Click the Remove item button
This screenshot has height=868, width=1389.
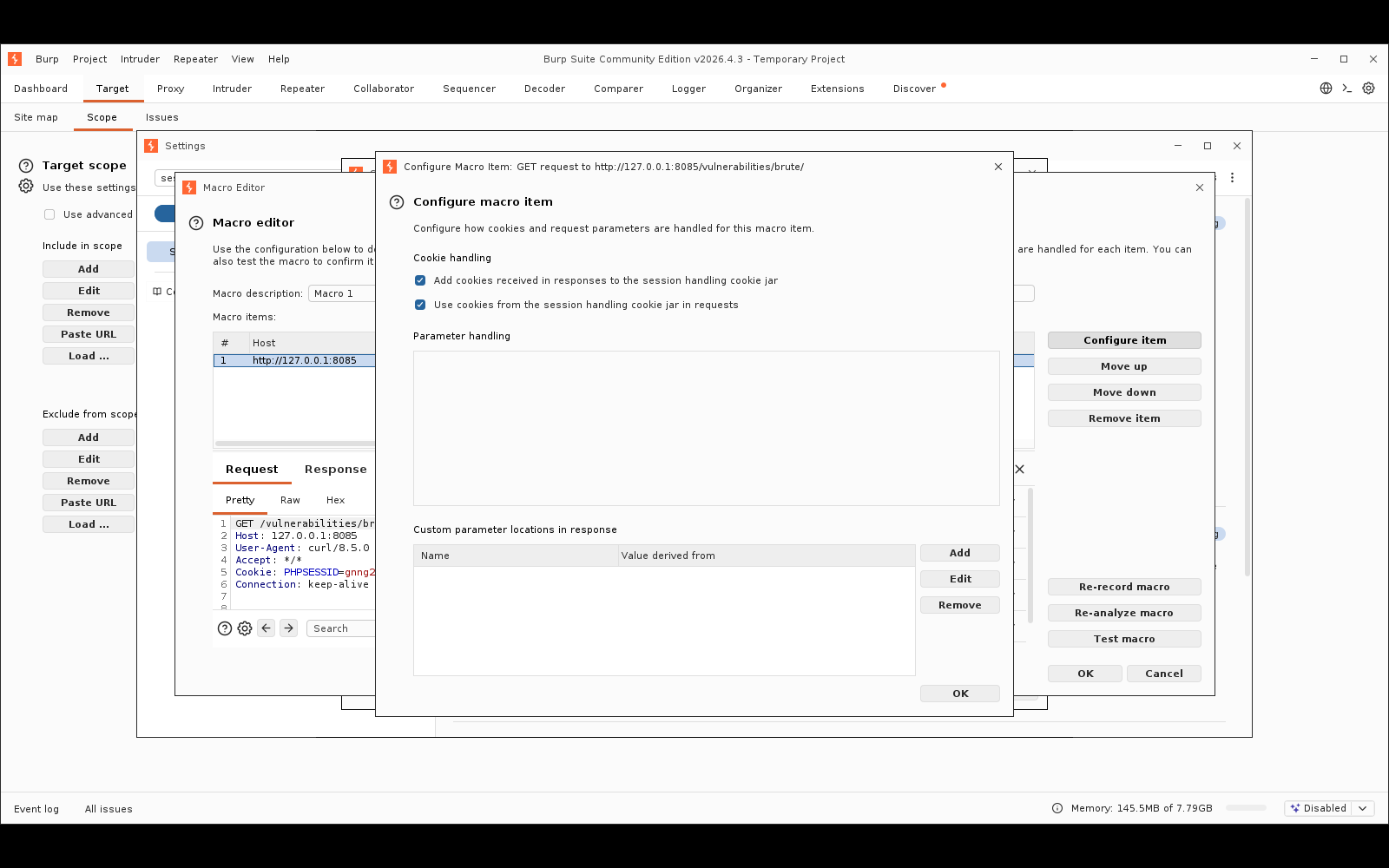click(x=1124, y=418)
